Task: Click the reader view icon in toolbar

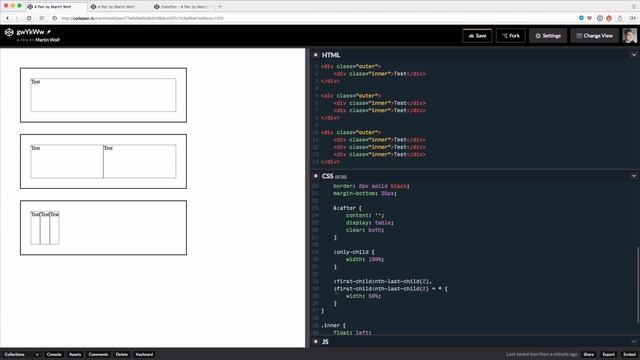Action: [42, 18]
